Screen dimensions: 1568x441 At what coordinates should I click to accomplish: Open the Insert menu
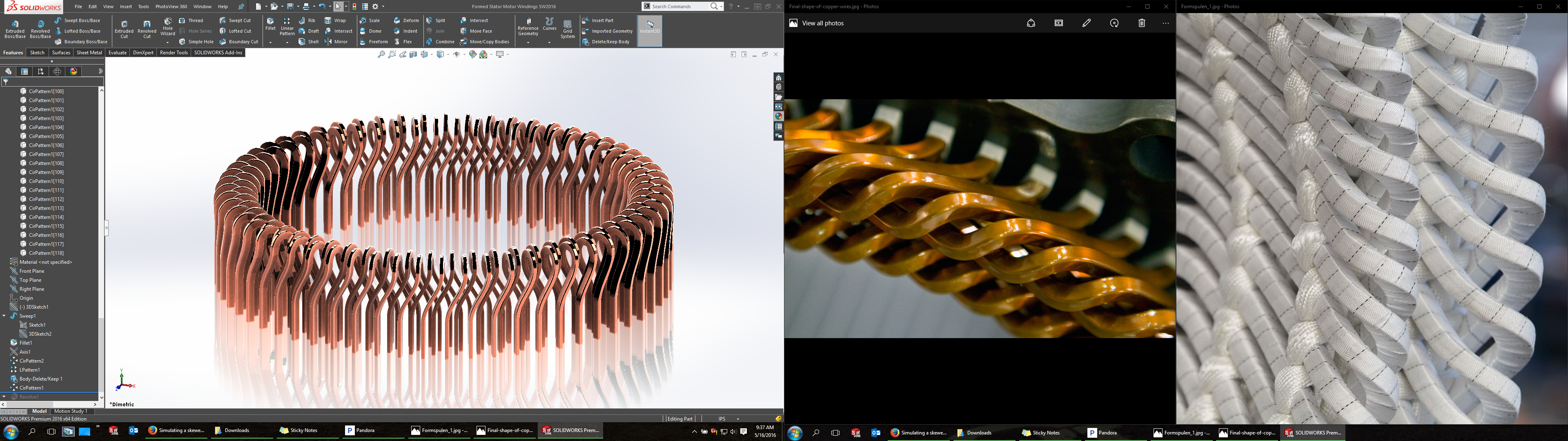[125, 7]
